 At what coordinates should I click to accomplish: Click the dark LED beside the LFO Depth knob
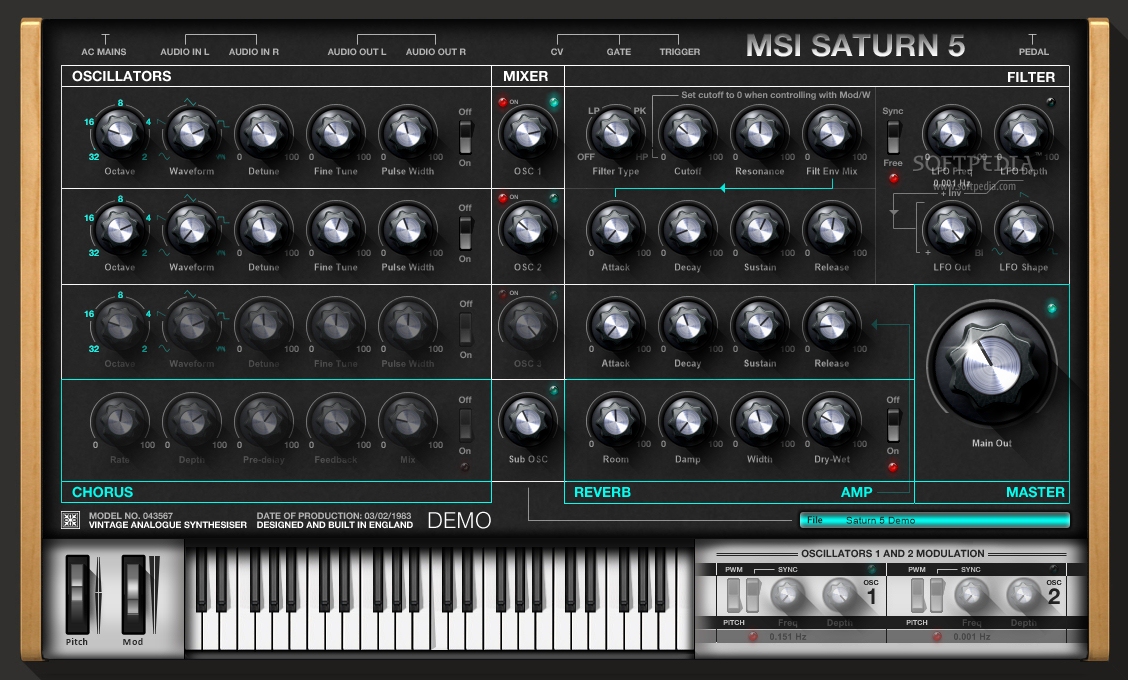click(1051, 102)
